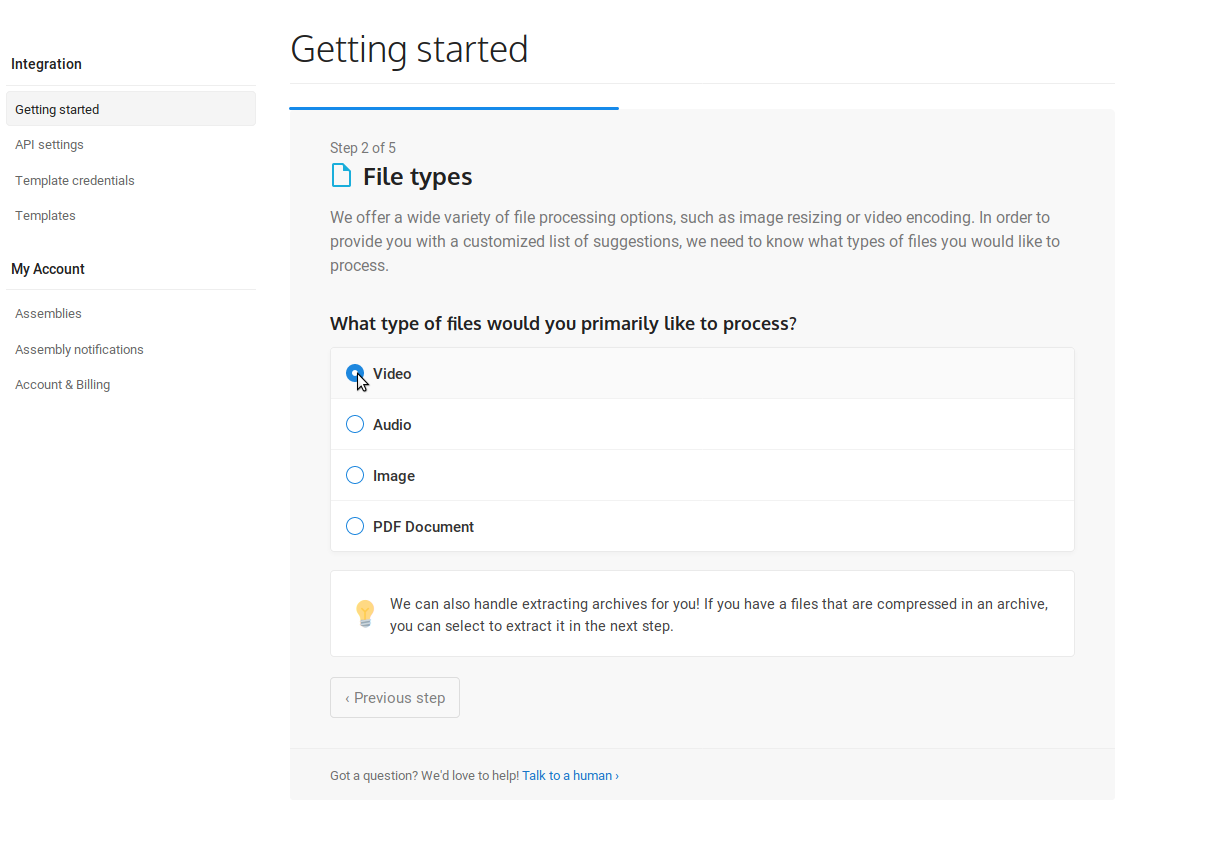Open the Talk to a human link
Viewport: 1220px width, 860px height.
570,775
